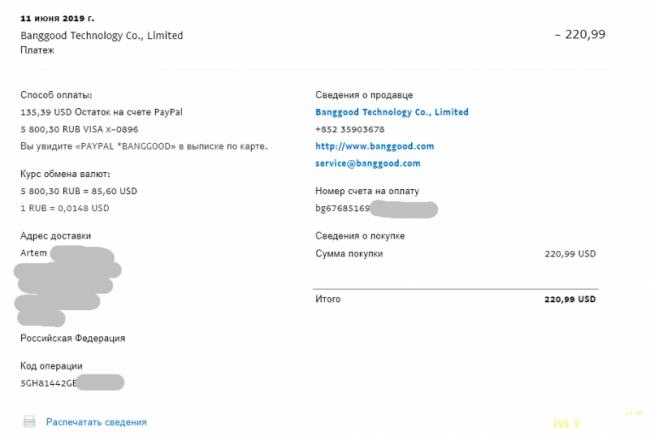Screen dimensions: 650x436
Task: Click the Сумма покупки amount 220,99 USD
Action: click(570, 254)
